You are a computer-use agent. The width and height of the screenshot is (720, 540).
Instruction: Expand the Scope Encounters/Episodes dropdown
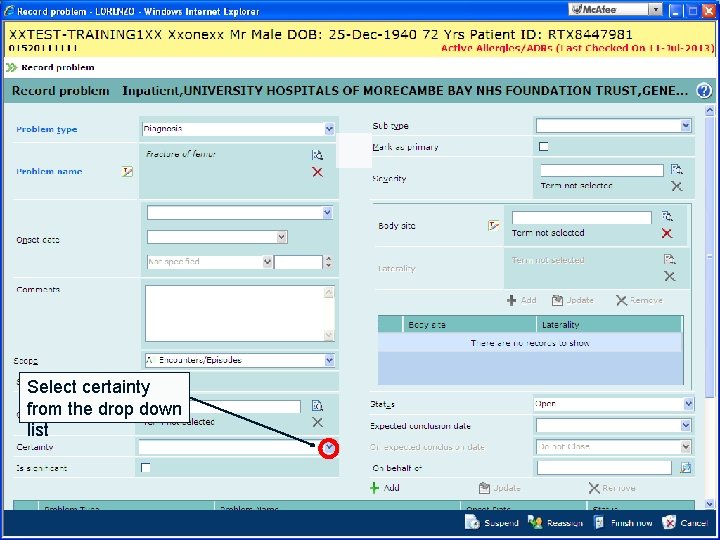coord(329,360)
